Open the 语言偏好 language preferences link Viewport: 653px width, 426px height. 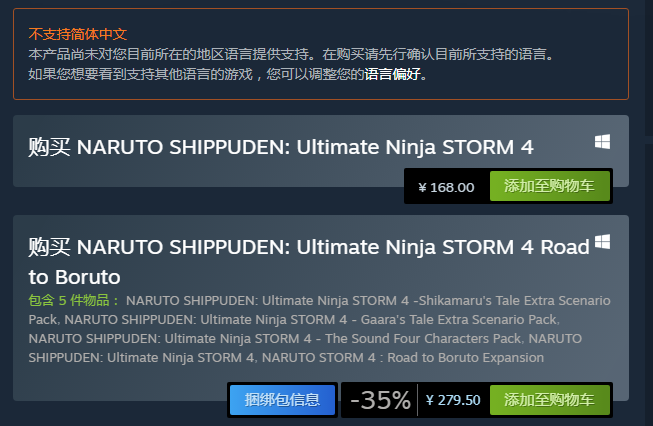pos(392,74)
